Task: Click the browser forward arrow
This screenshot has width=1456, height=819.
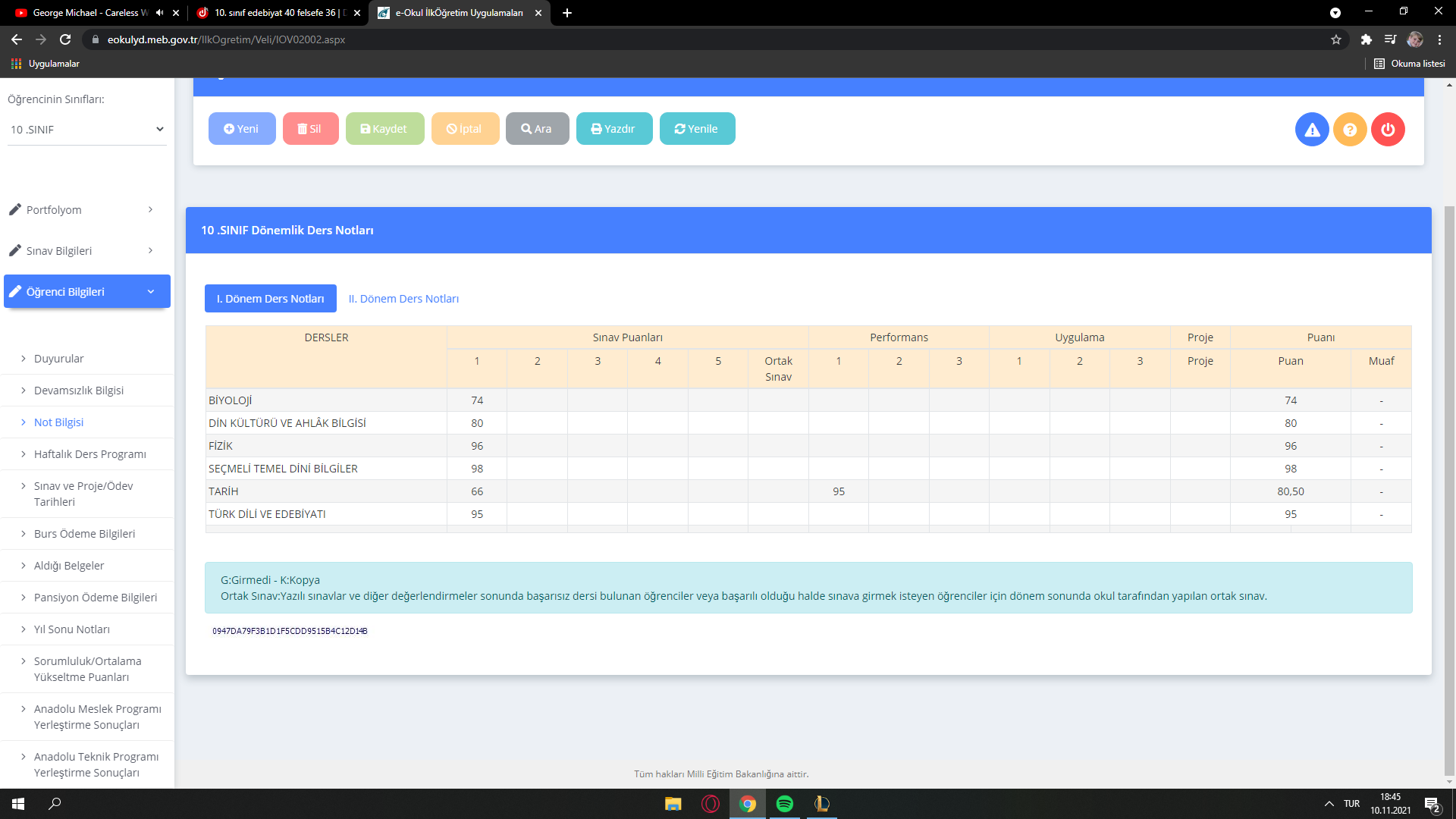Action: click(41, 39)
